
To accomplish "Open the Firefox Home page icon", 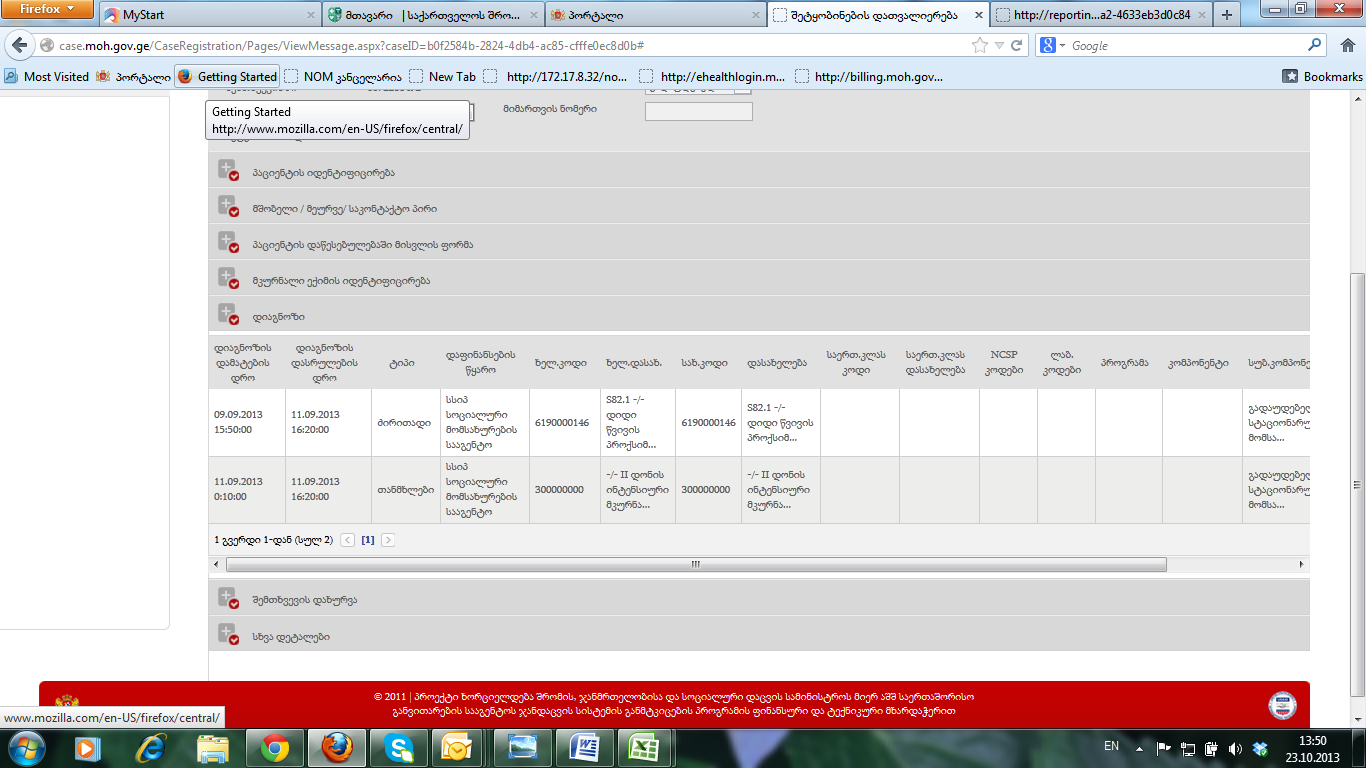I will click(x=1347, y=46).
